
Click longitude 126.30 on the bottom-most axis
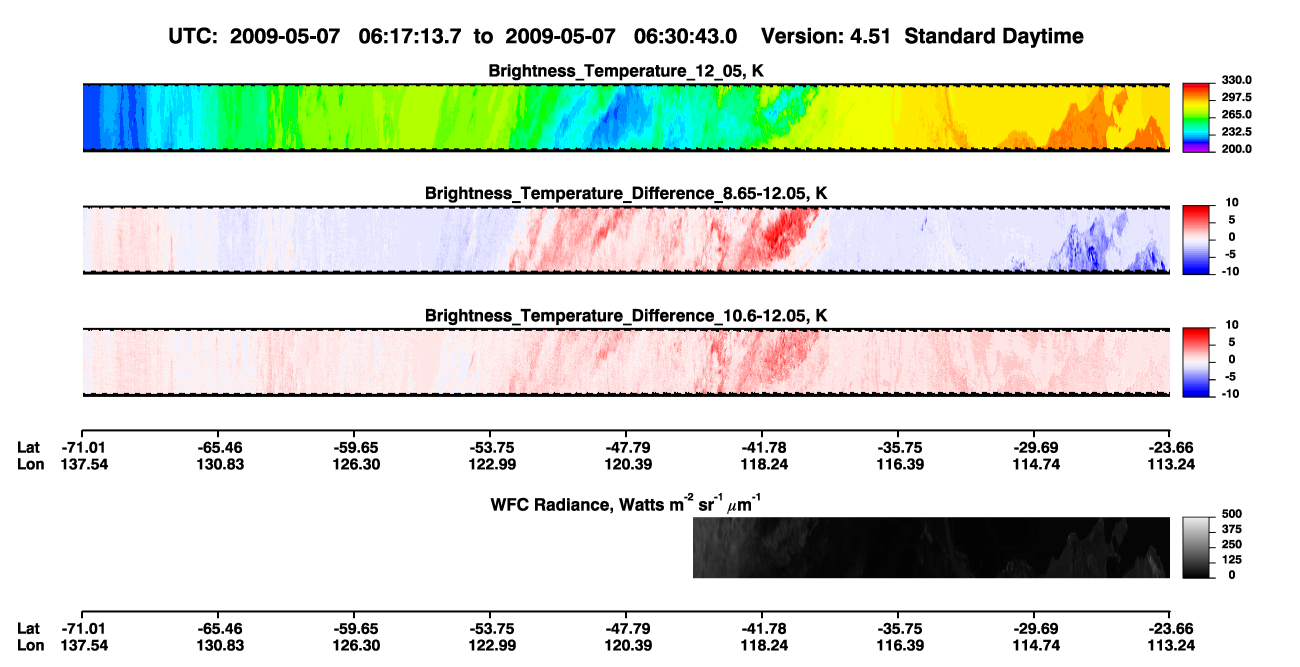(x=354, y=645)
